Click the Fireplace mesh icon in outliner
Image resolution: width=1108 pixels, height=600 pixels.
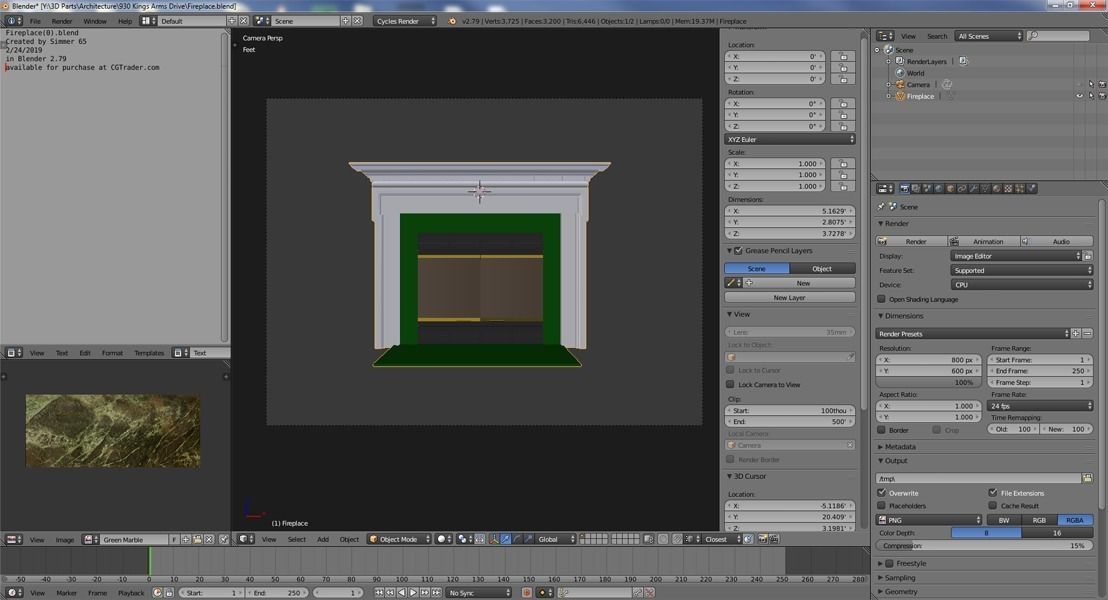point(900,96)
